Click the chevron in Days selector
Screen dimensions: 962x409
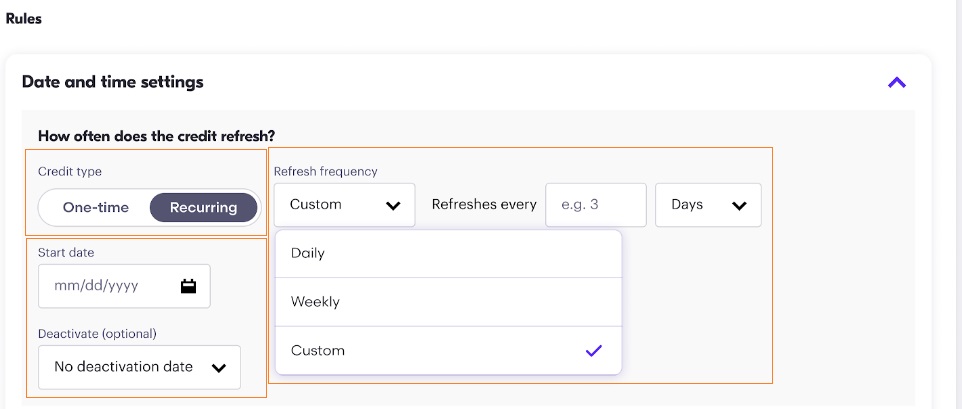click(x=739, y=206)
